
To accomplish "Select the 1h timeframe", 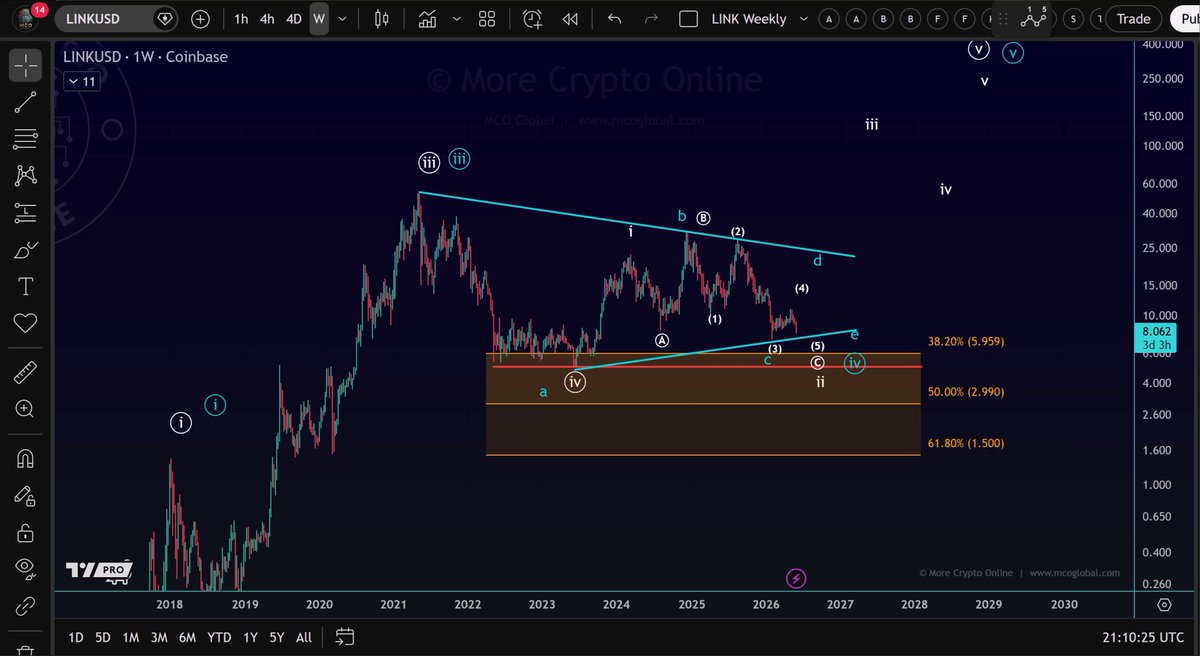I will pyautogui.click(x=241, y=19).
